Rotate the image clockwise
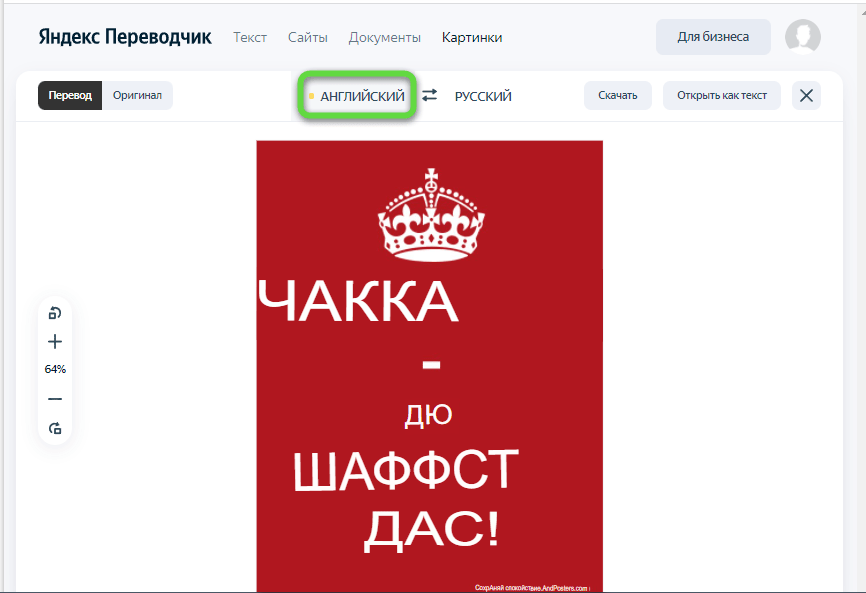Screen dimensions: 866x593 click(x=55, y=428)
